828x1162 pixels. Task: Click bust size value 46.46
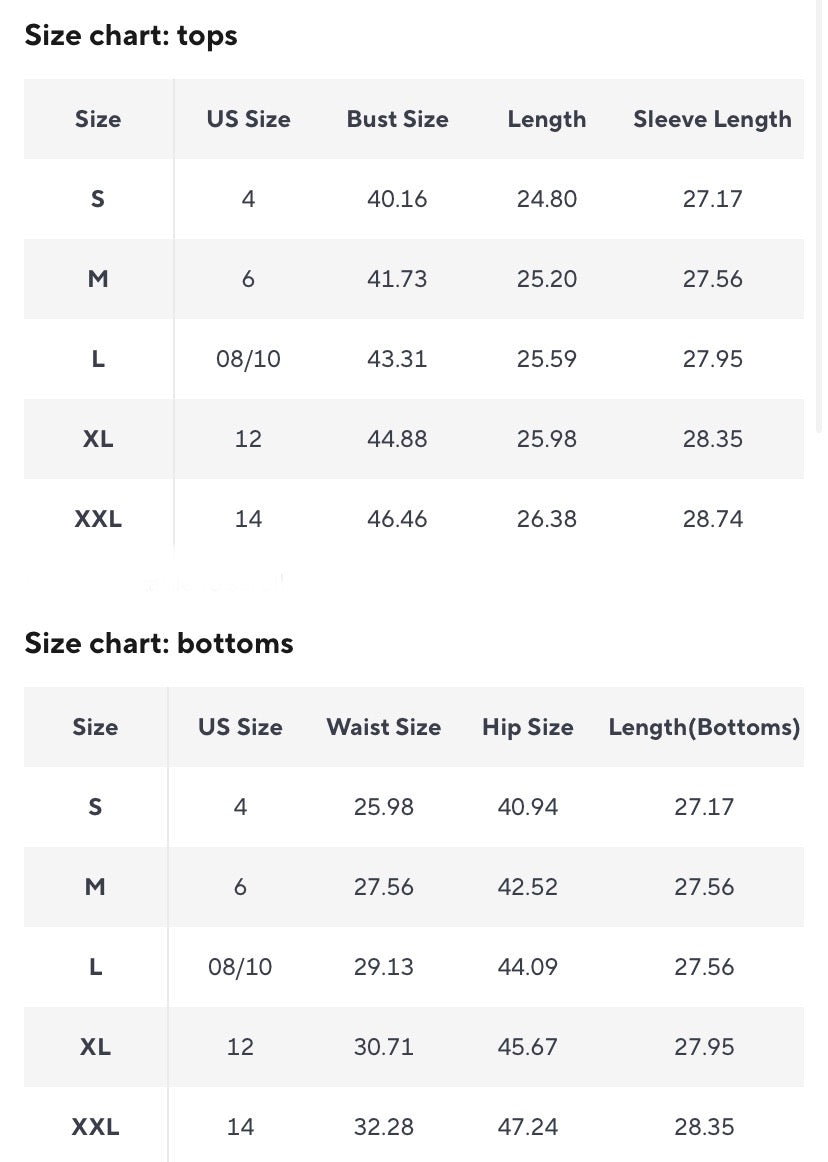click(397, 519)
